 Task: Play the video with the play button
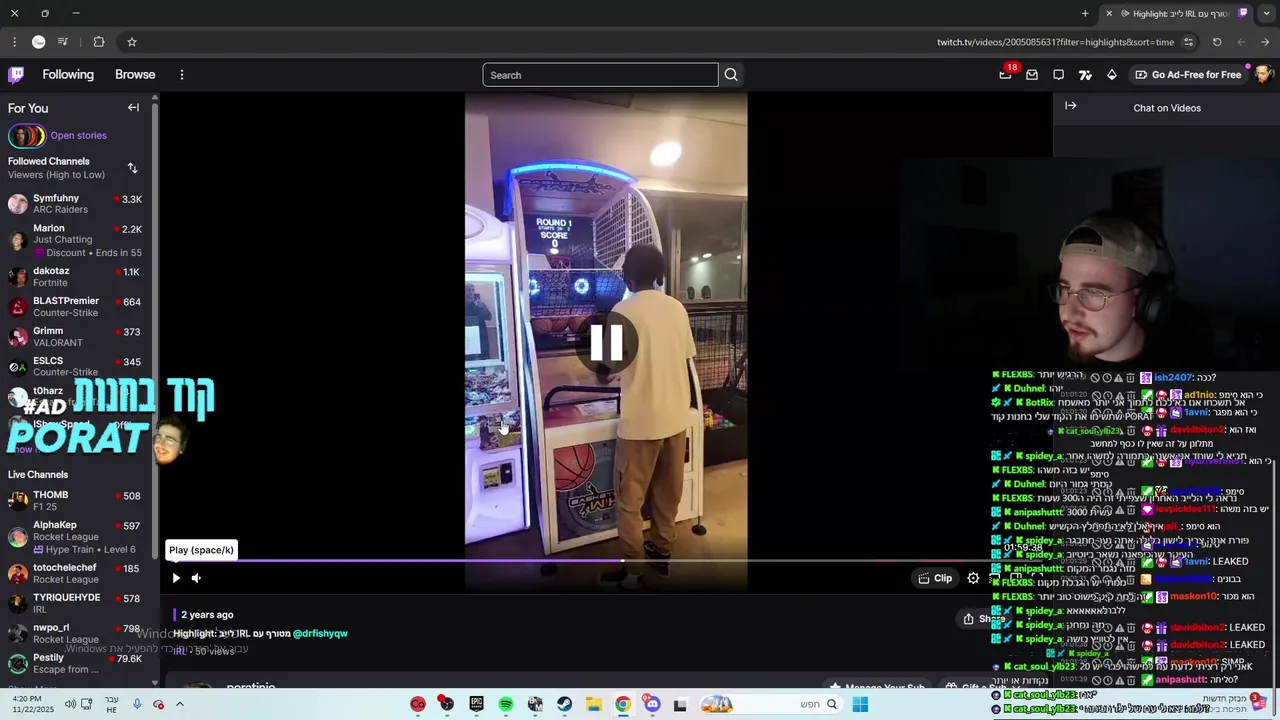176,578
